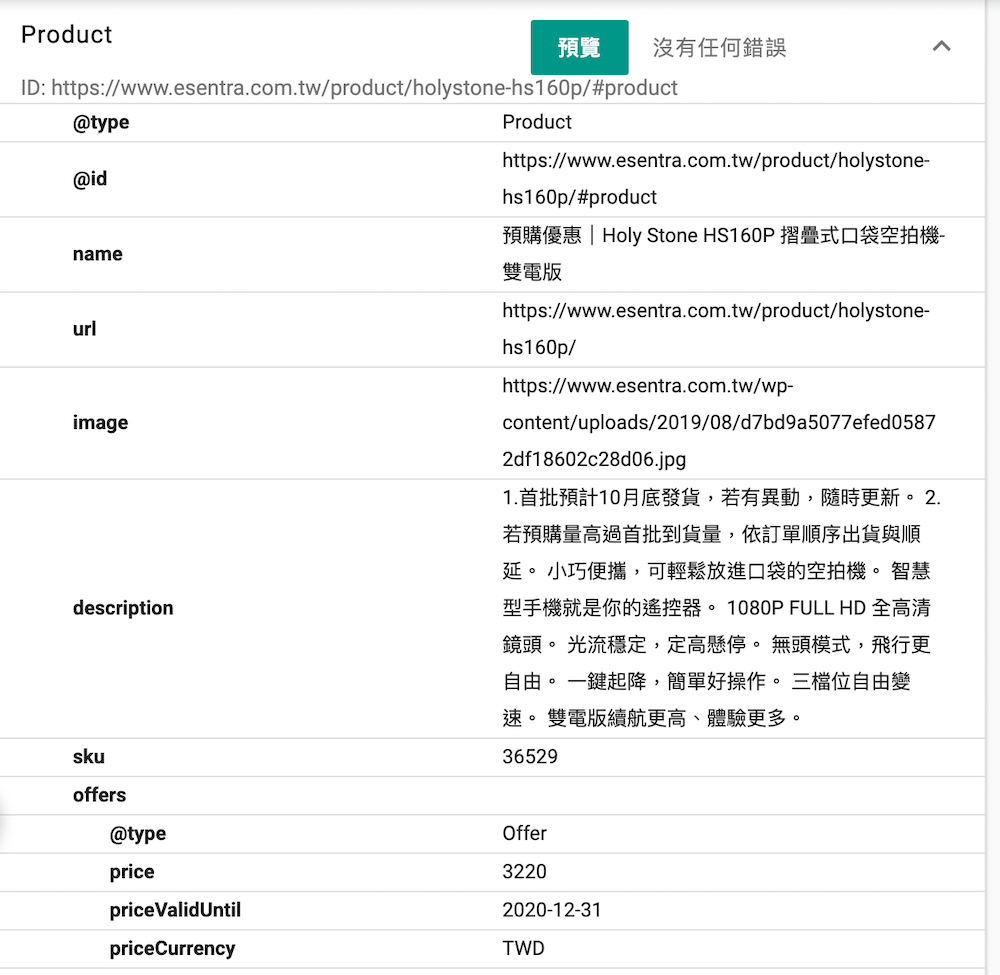This screenshot has height=975, width=1000.
Task: Click the top-level @type label
Action: [101, 122]
